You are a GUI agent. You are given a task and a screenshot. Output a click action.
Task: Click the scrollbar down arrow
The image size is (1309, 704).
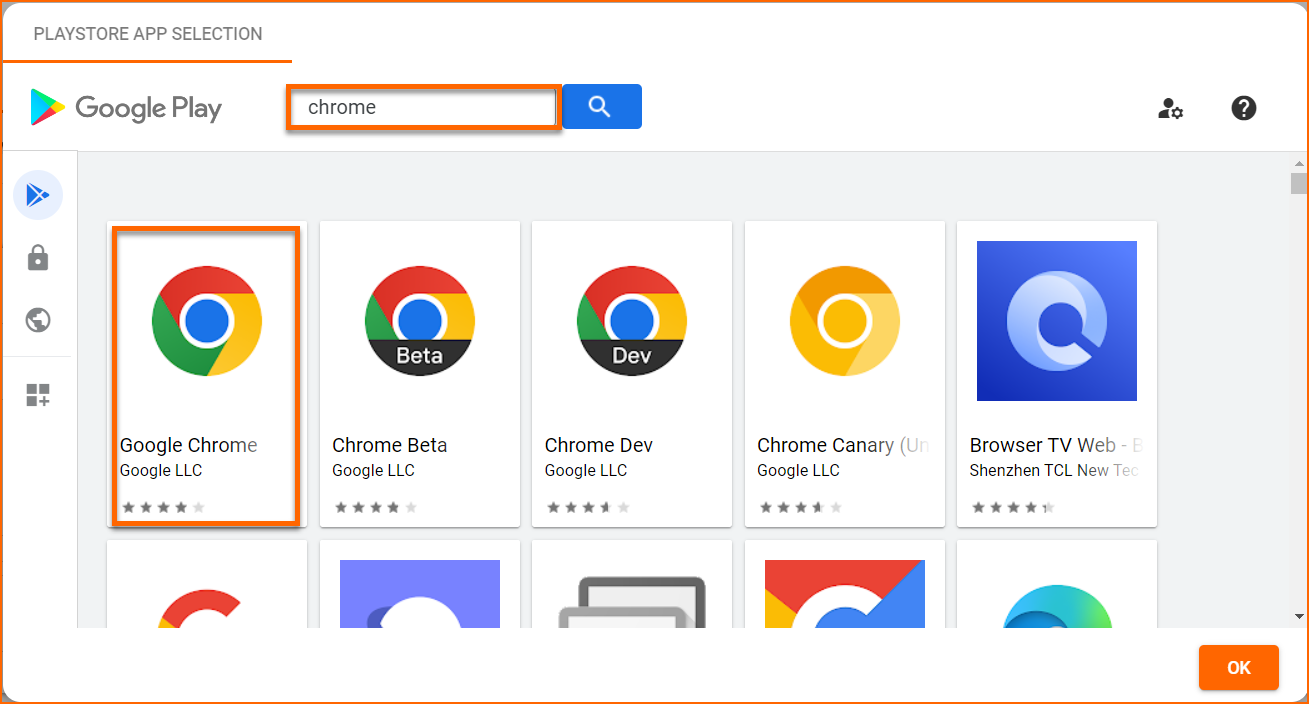click(x=1299, y=617)
